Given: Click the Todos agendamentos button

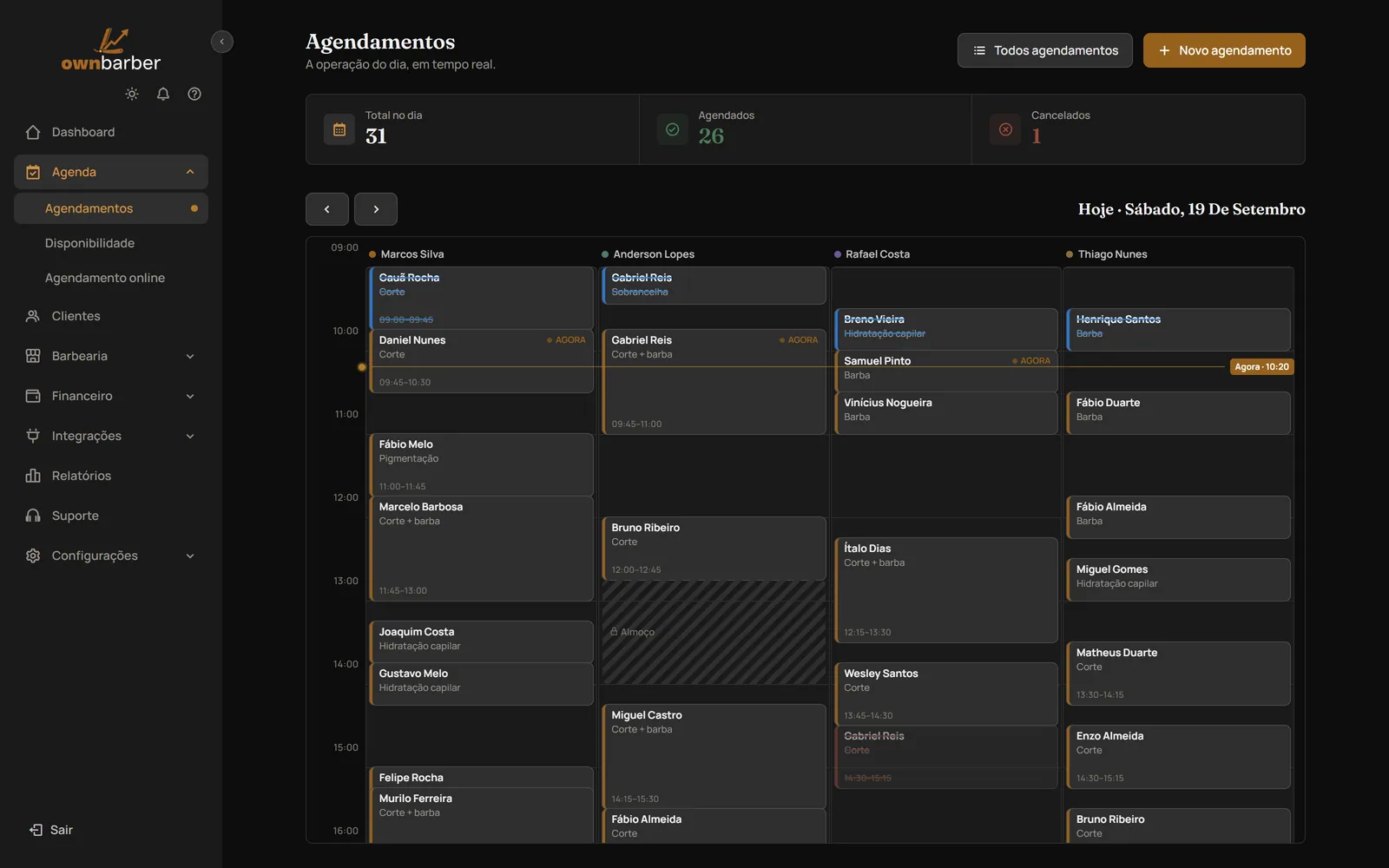Looking at the screenshot, I should pyautogui.click(x=1045, y=50).
